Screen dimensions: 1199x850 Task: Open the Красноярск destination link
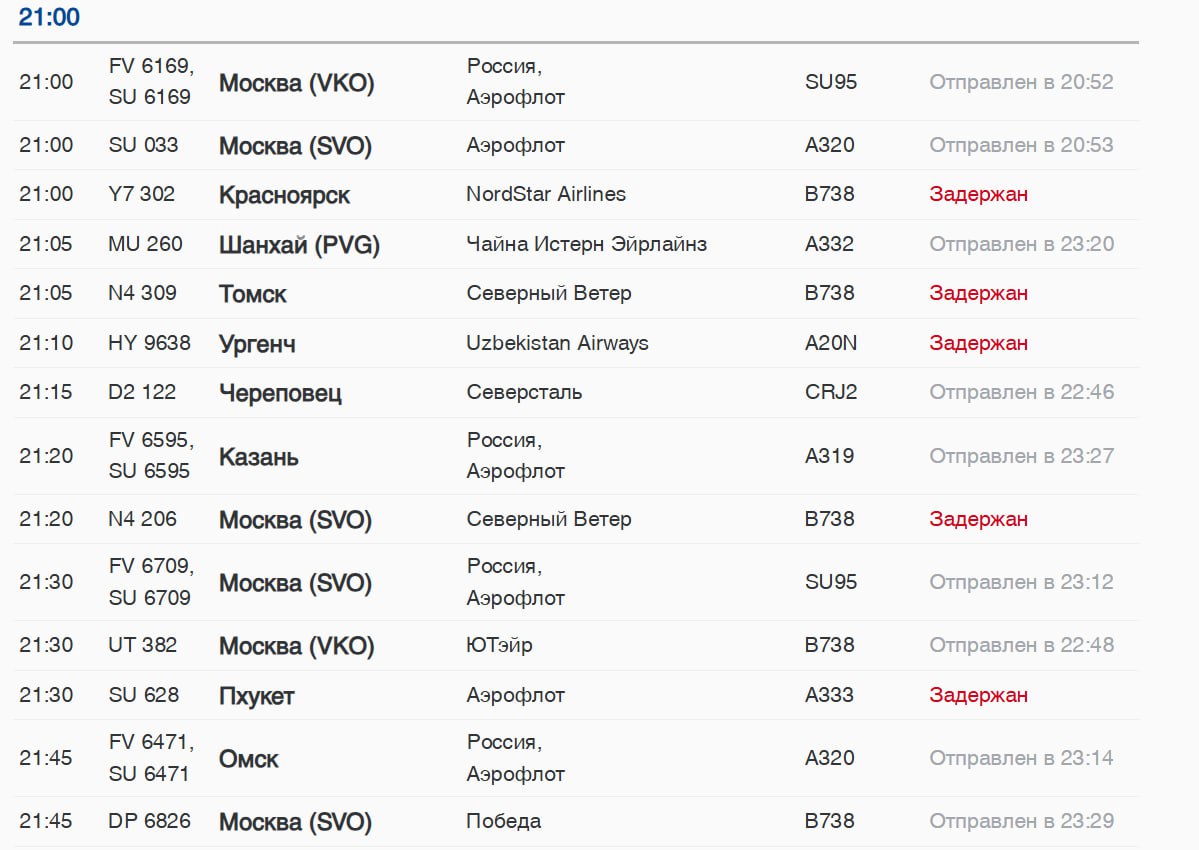click(284, 195)
